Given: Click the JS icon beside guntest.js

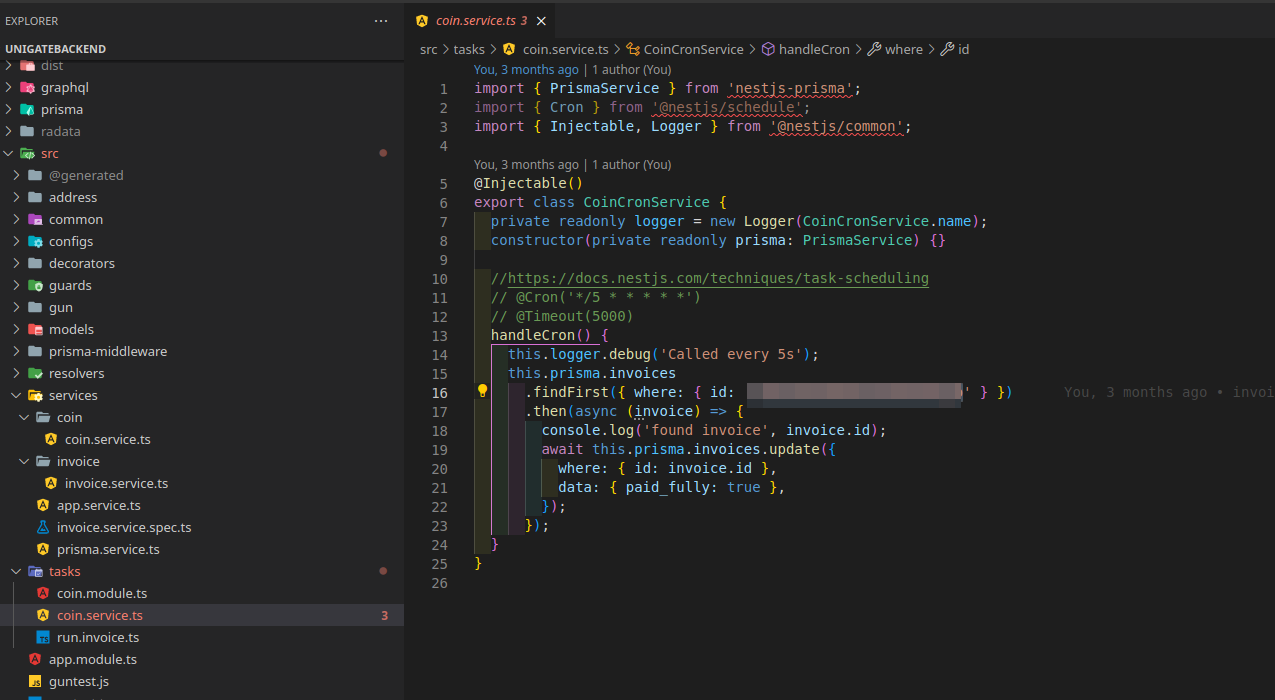Looking at the screenshot, I should (x=35, y=681).
